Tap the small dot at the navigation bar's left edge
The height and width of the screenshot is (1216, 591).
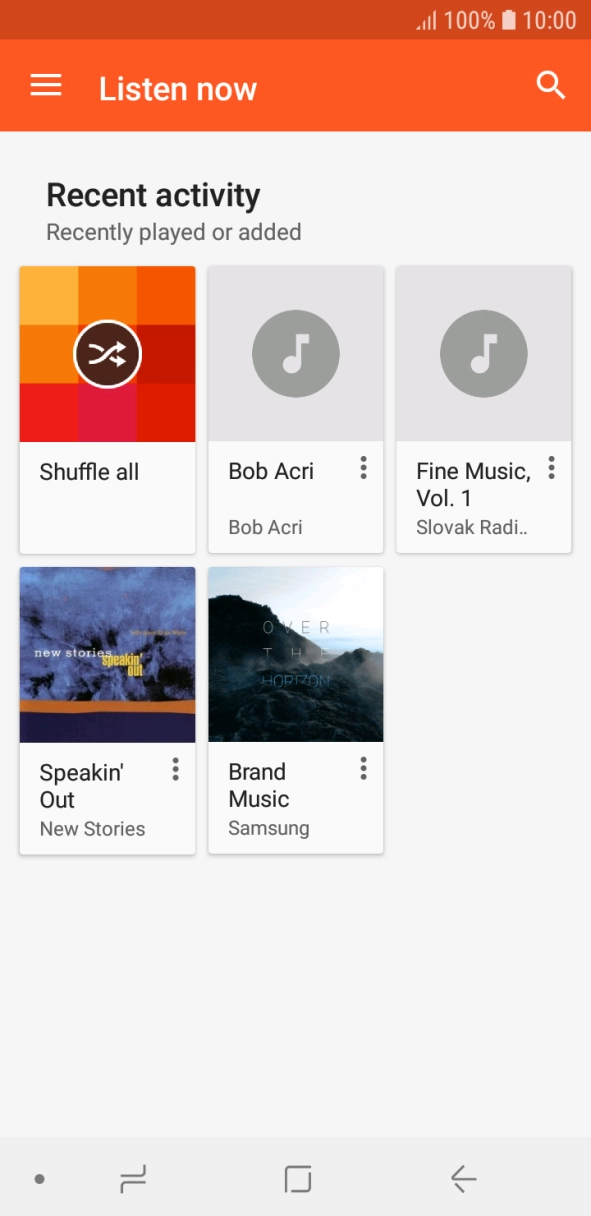pos(40,1180)
